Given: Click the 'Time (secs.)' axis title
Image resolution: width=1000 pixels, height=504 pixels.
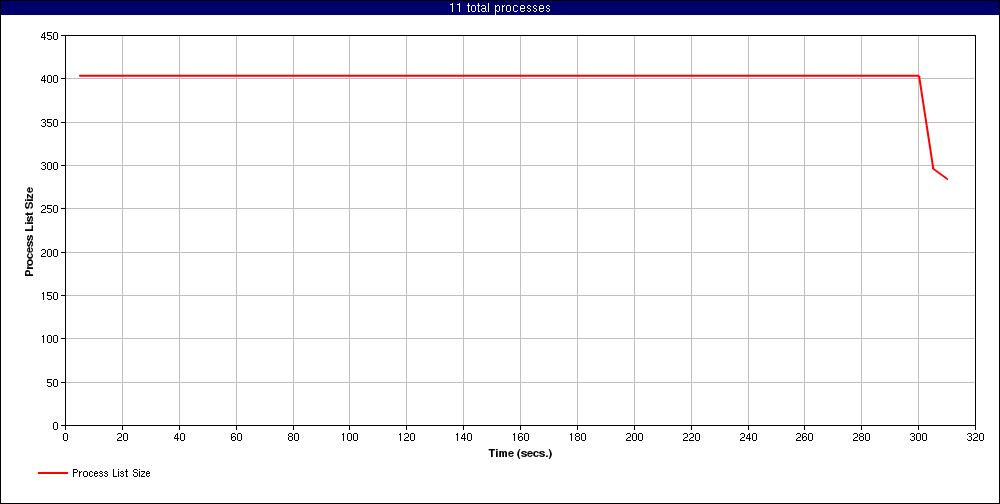Looking at the screenshot, I should point(520,454).
